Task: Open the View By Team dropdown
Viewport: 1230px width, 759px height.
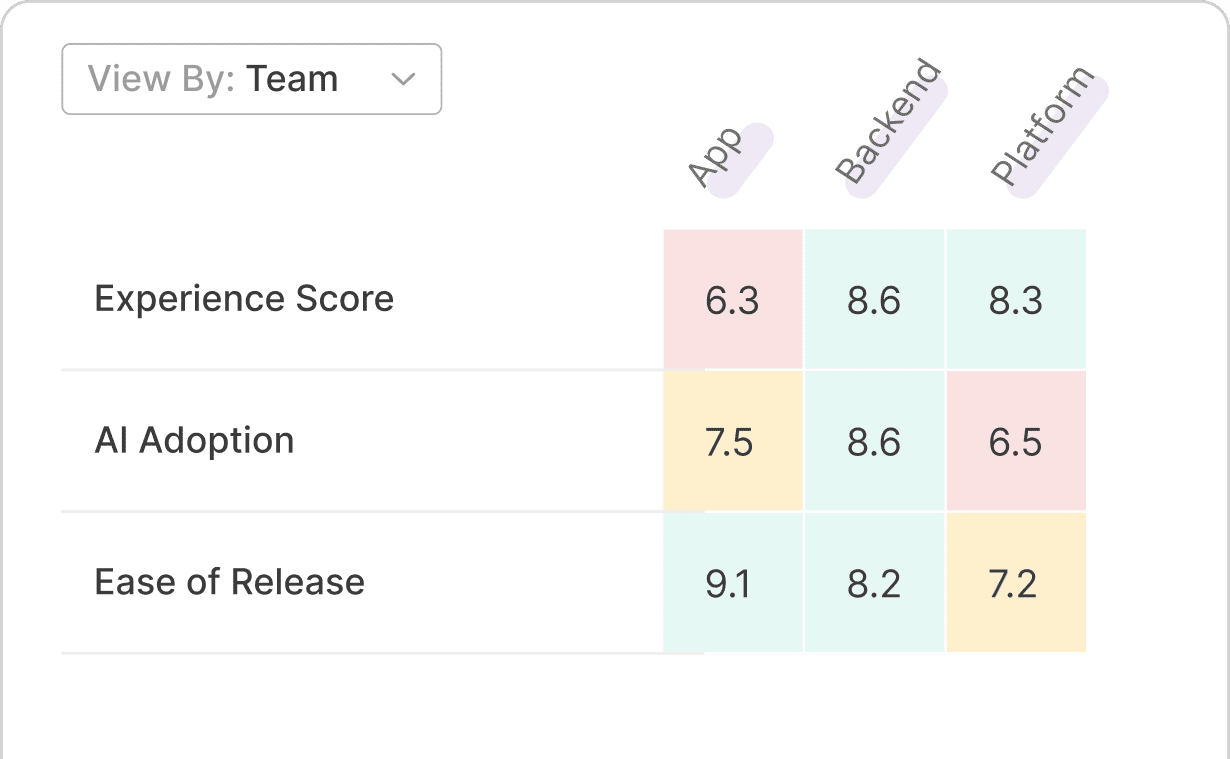Action: point(251,79)
